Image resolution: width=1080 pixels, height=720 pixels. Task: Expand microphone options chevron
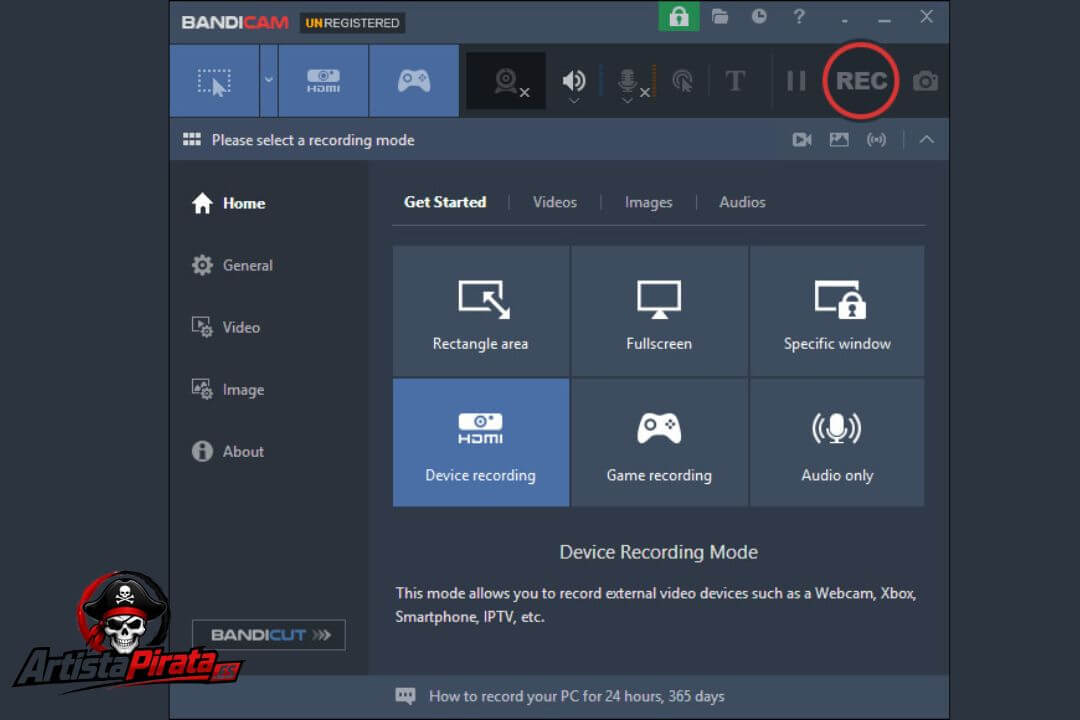click(627, 101)
